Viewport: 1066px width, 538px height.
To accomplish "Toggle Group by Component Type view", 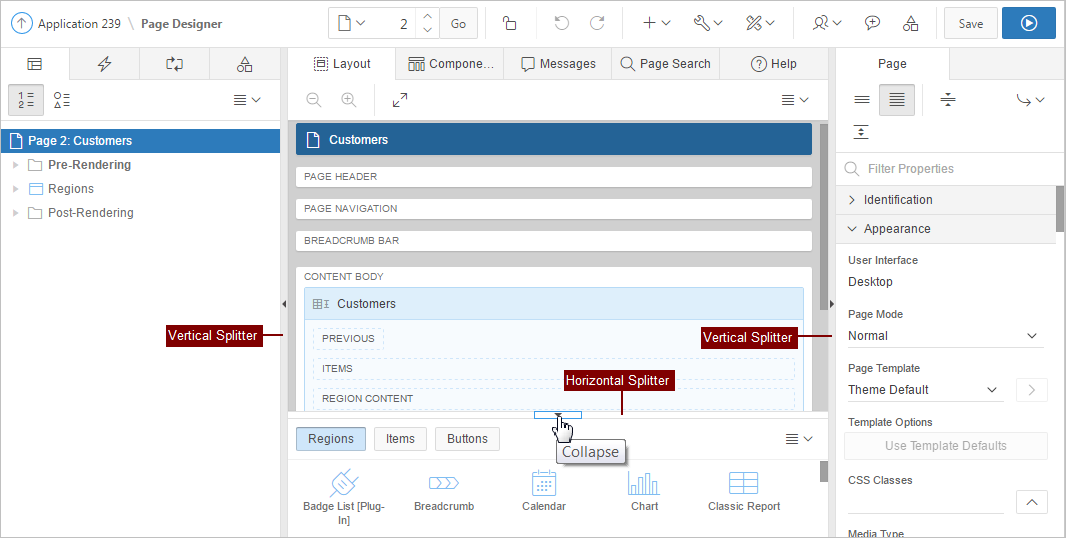I will (62, 100).
